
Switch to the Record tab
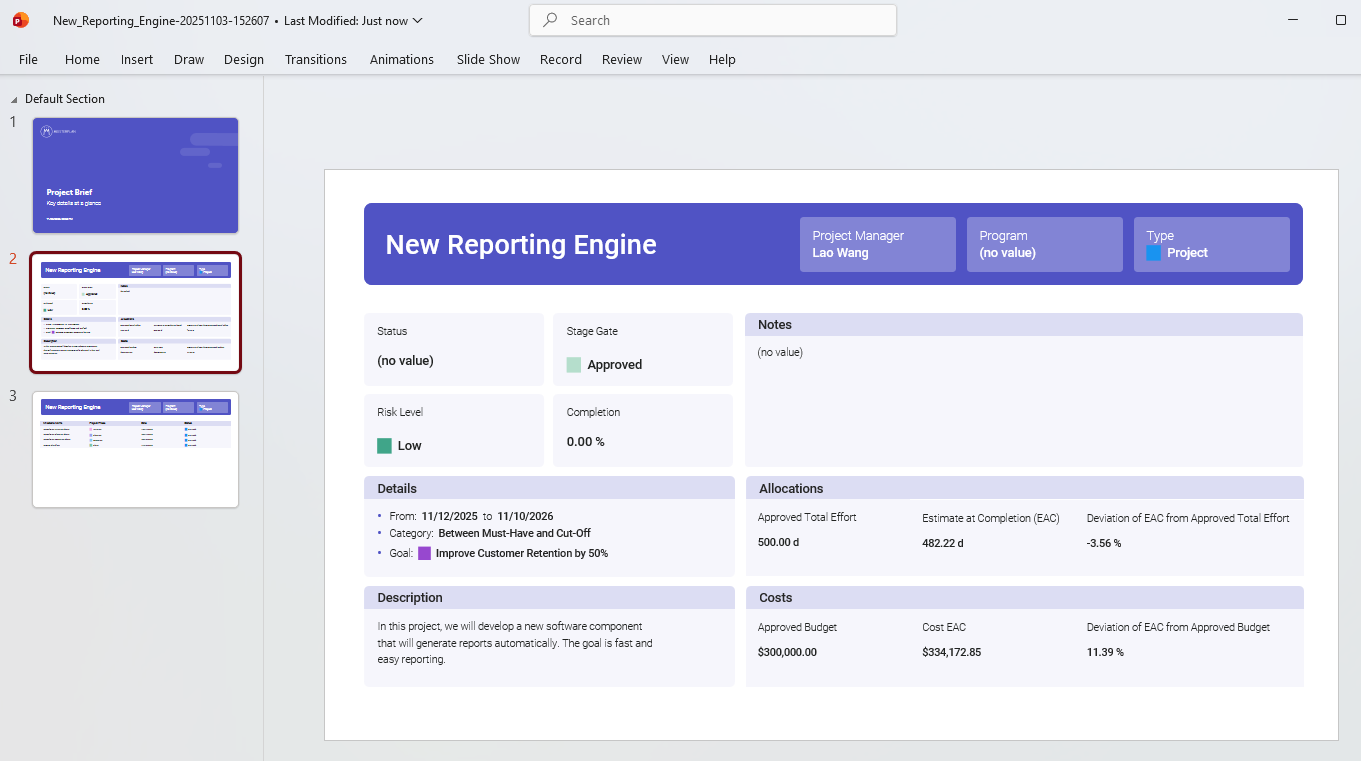click(560, 59)
